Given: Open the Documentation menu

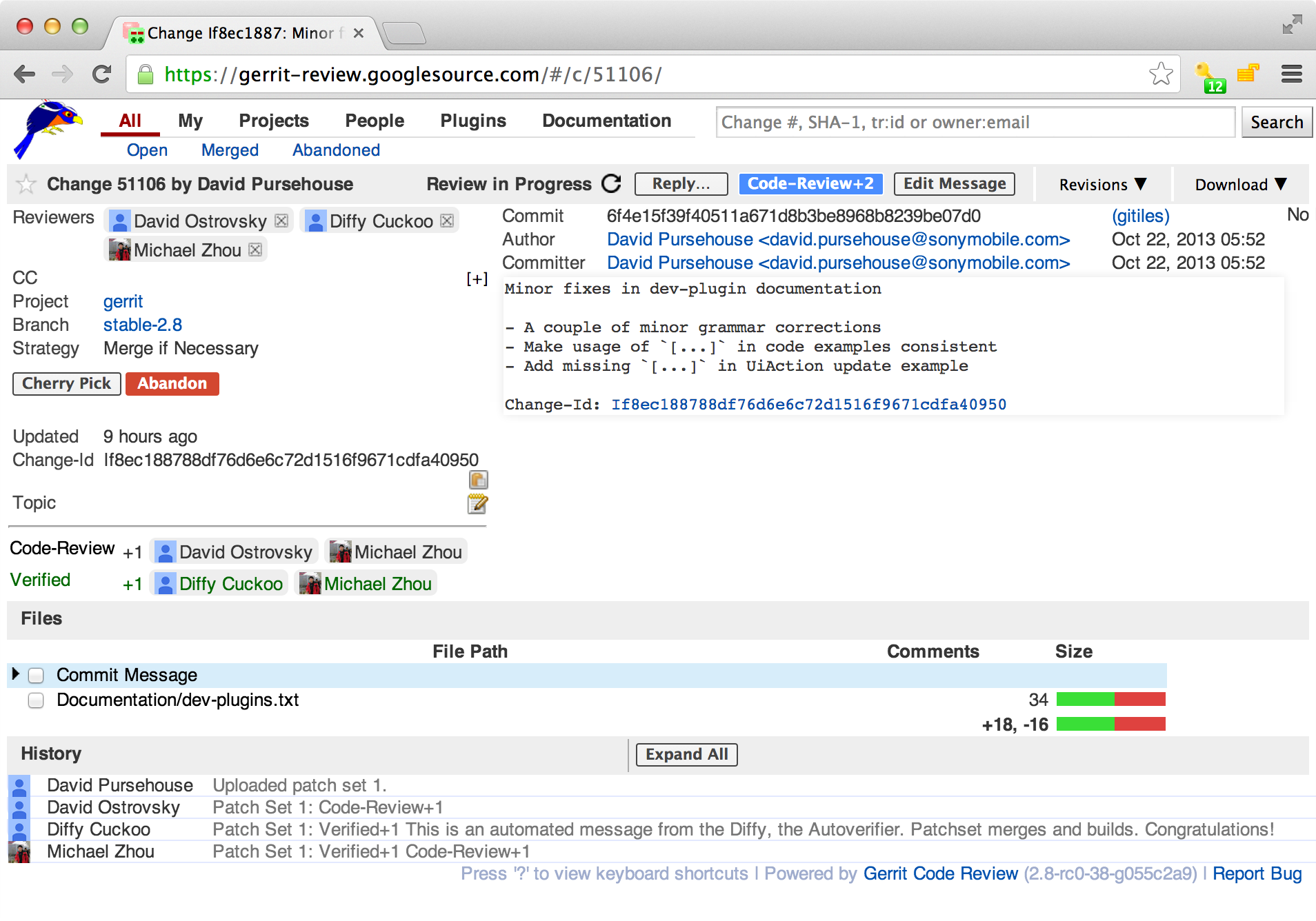Looking at the screenshot, I should click(x=606, y=121).
